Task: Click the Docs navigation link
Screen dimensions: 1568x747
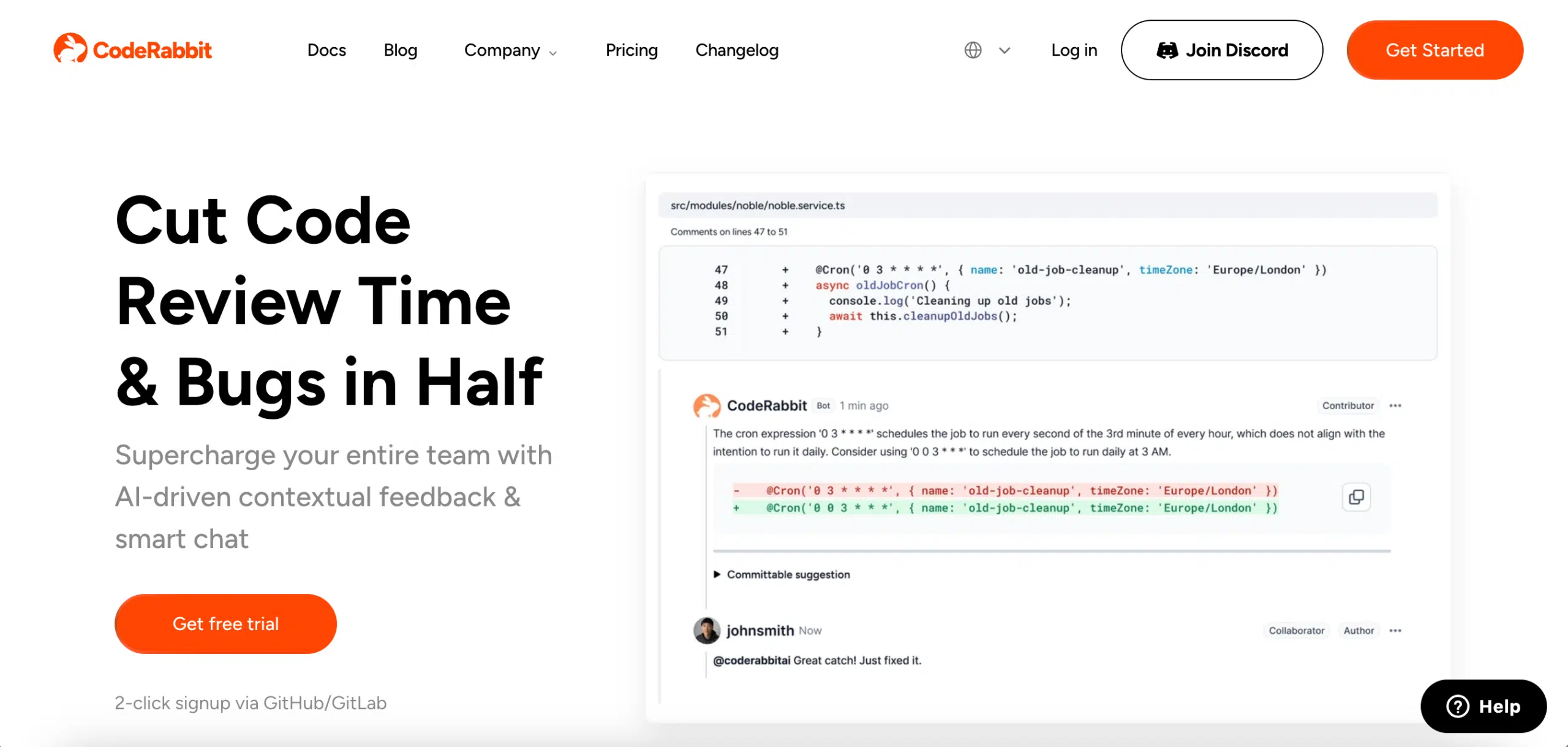Action: coord(327,49)
